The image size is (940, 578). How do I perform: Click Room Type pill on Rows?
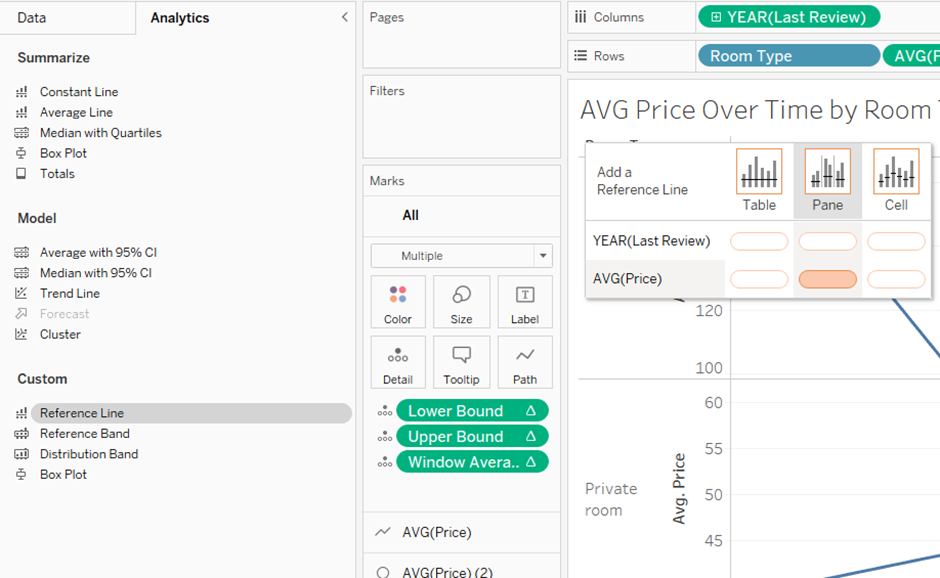tap(789, 56)
